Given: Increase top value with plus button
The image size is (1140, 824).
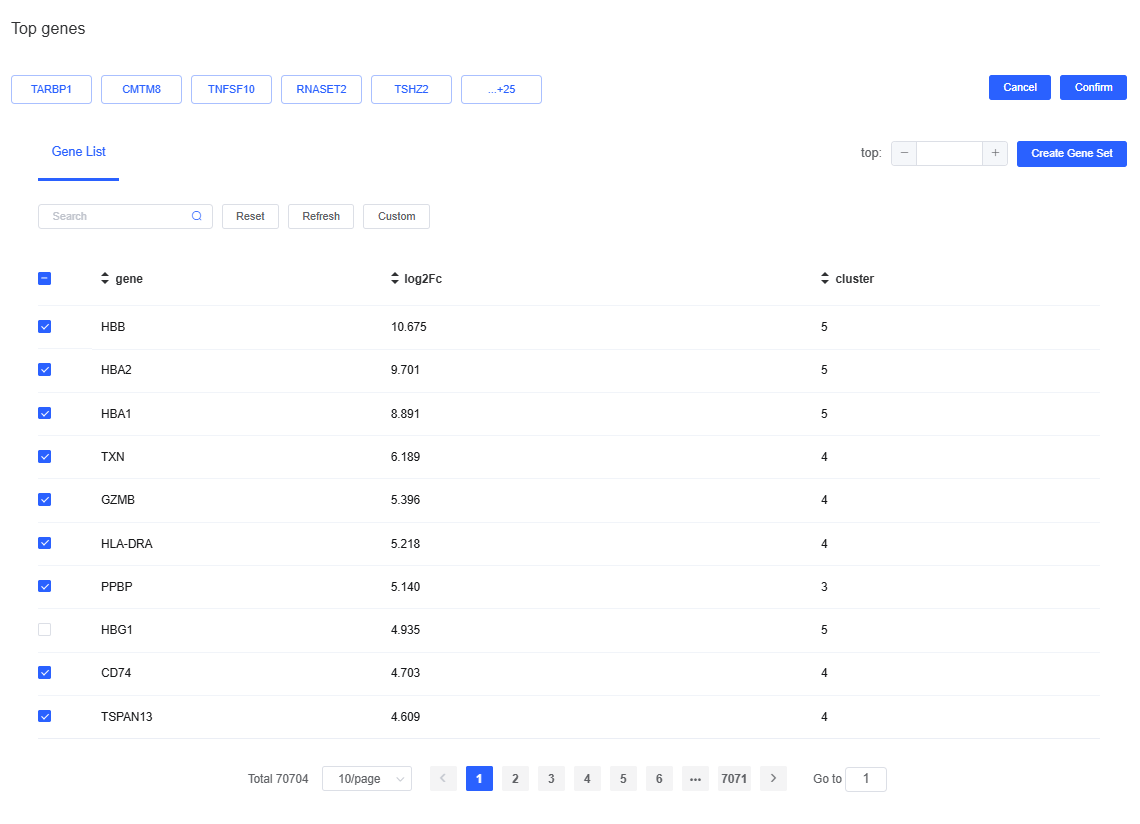Looking at the screenshot, I should (995, 153).
